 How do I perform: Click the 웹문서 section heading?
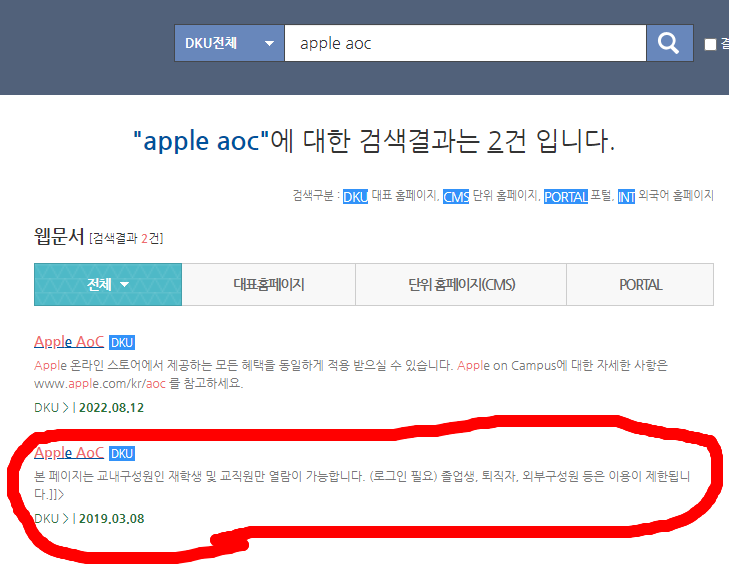[x=59, y=236]
